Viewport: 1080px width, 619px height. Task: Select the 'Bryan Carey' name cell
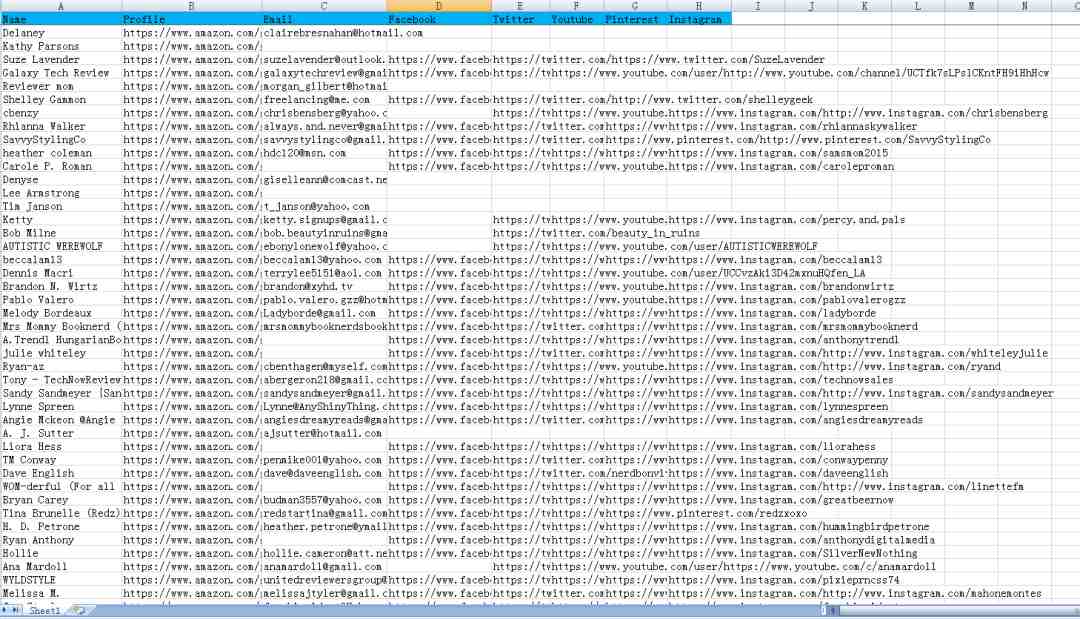click(x=61, y=501)
